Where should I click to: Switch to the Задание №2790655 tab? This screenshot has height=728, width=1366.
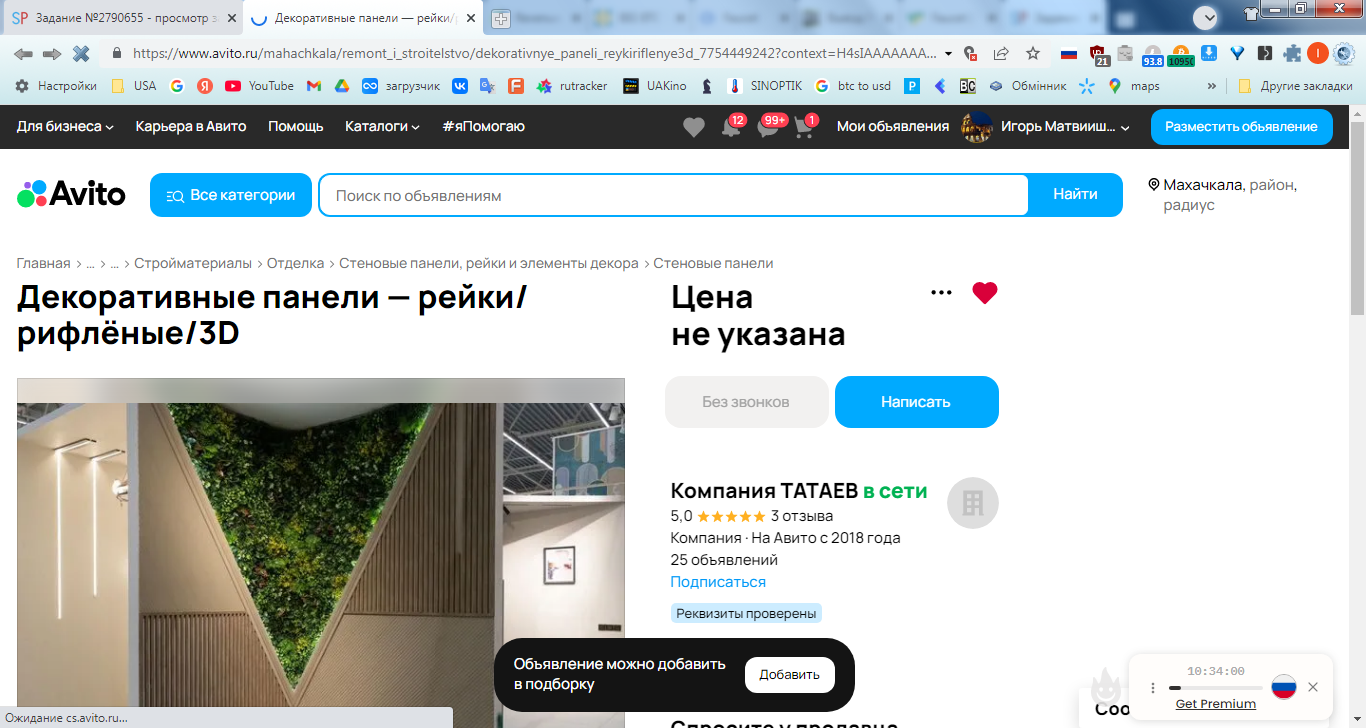point(123,18)
